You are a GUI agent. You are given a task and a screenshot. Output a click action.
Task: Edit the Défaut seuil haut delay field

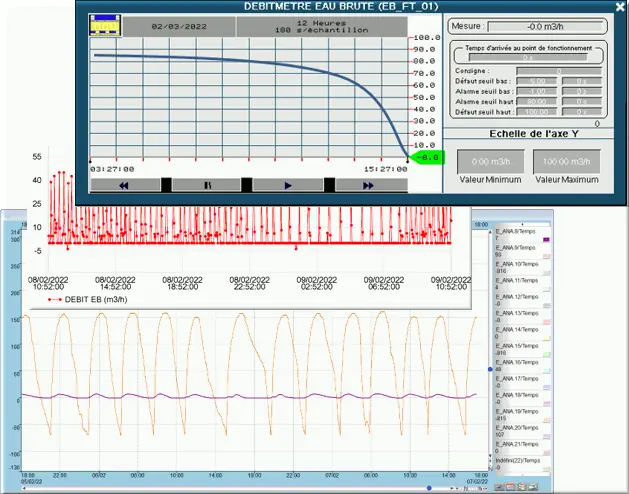582,112
